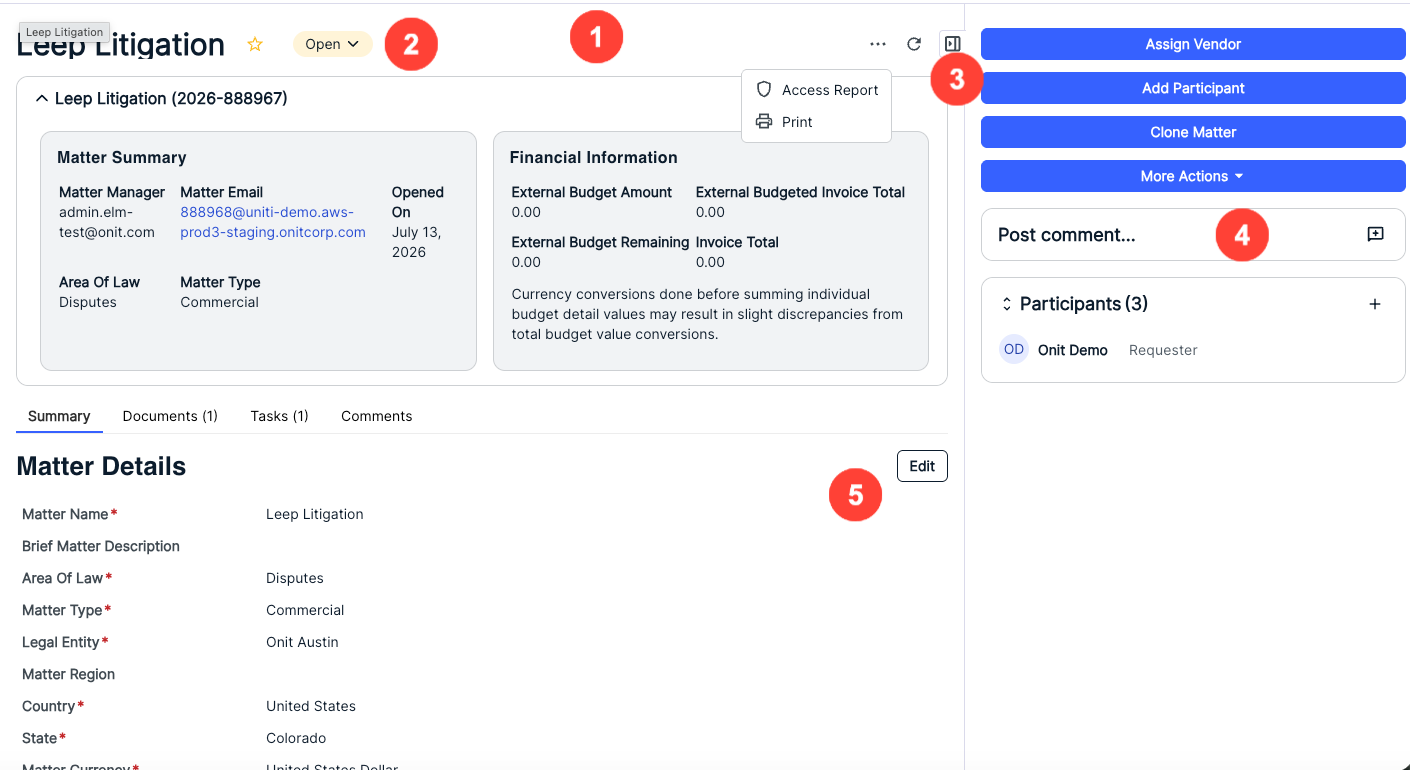Click the shield Access Report icon
This screenshot has height=770, width=1410.
pos(764,89)
